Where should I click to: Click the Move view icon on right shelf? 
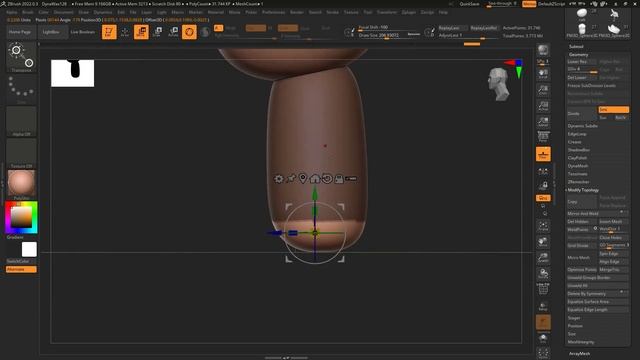(x=543, y=242)
